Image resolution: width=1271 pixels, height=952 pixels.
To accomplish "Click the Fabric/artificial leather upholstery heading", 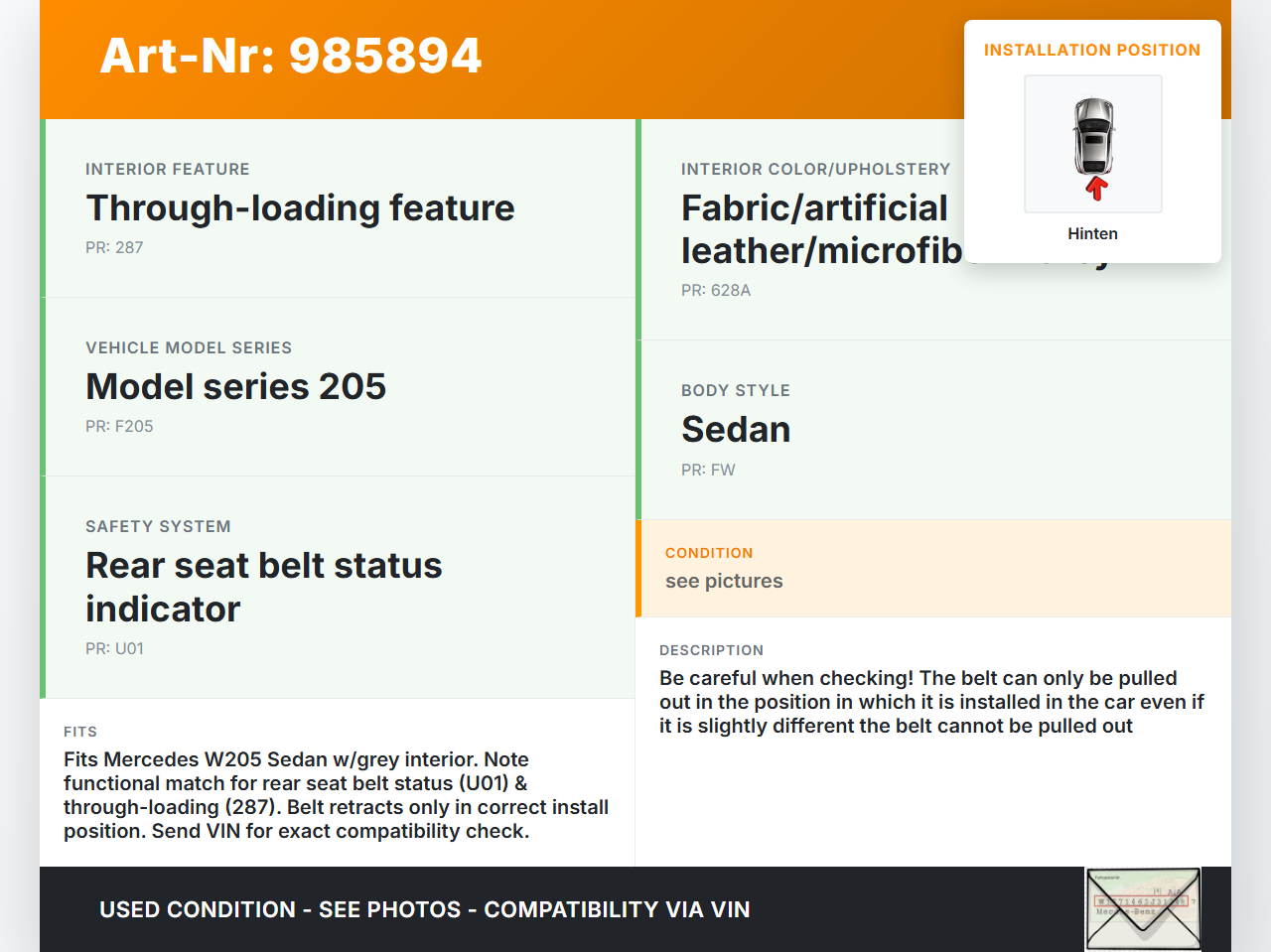I will (x=816, y=229).
